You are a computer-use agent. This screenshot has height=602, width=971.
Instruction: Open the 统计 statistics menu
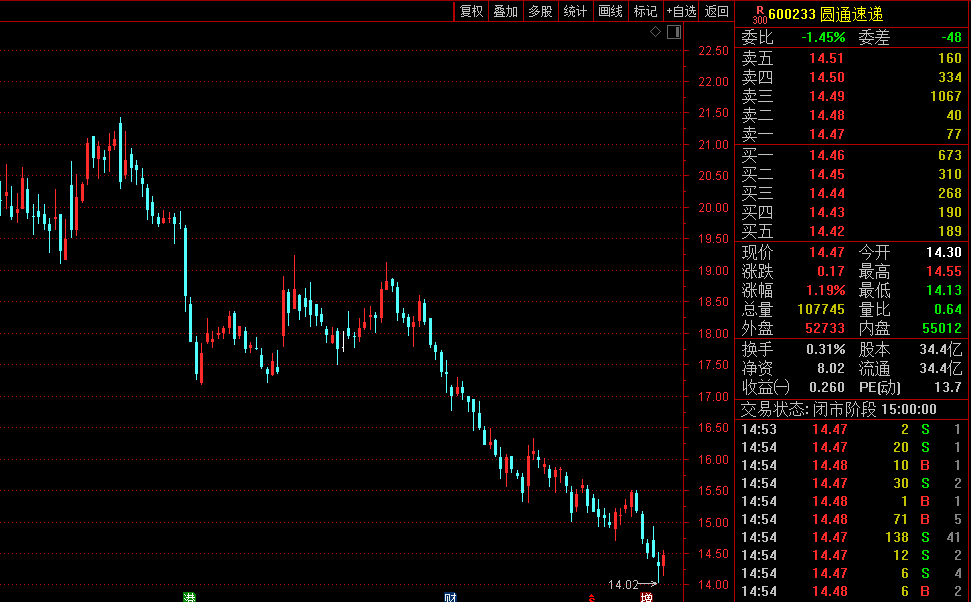tap(575, 11)
